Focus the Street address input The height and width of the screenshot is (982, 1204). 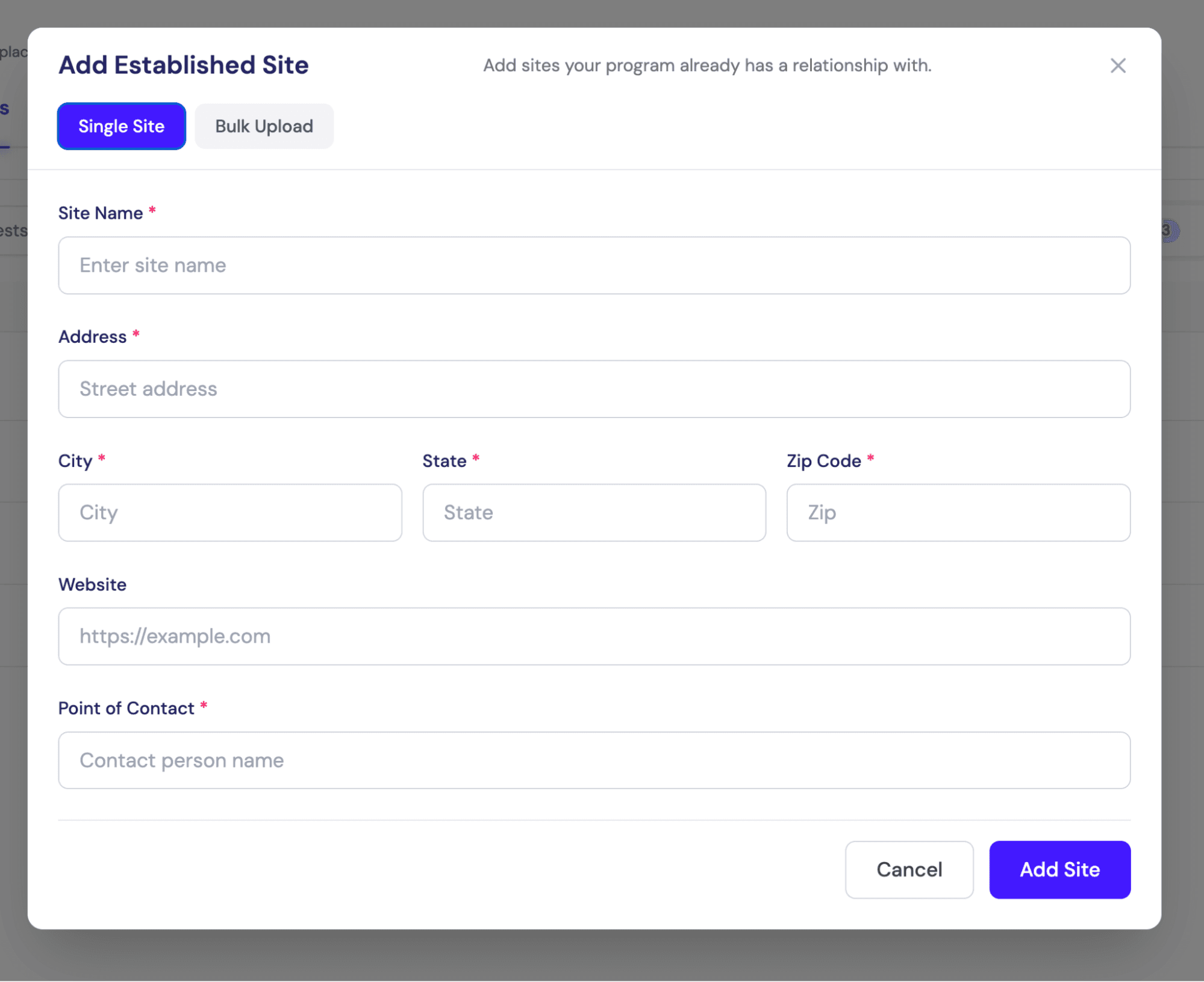(594, 389)
